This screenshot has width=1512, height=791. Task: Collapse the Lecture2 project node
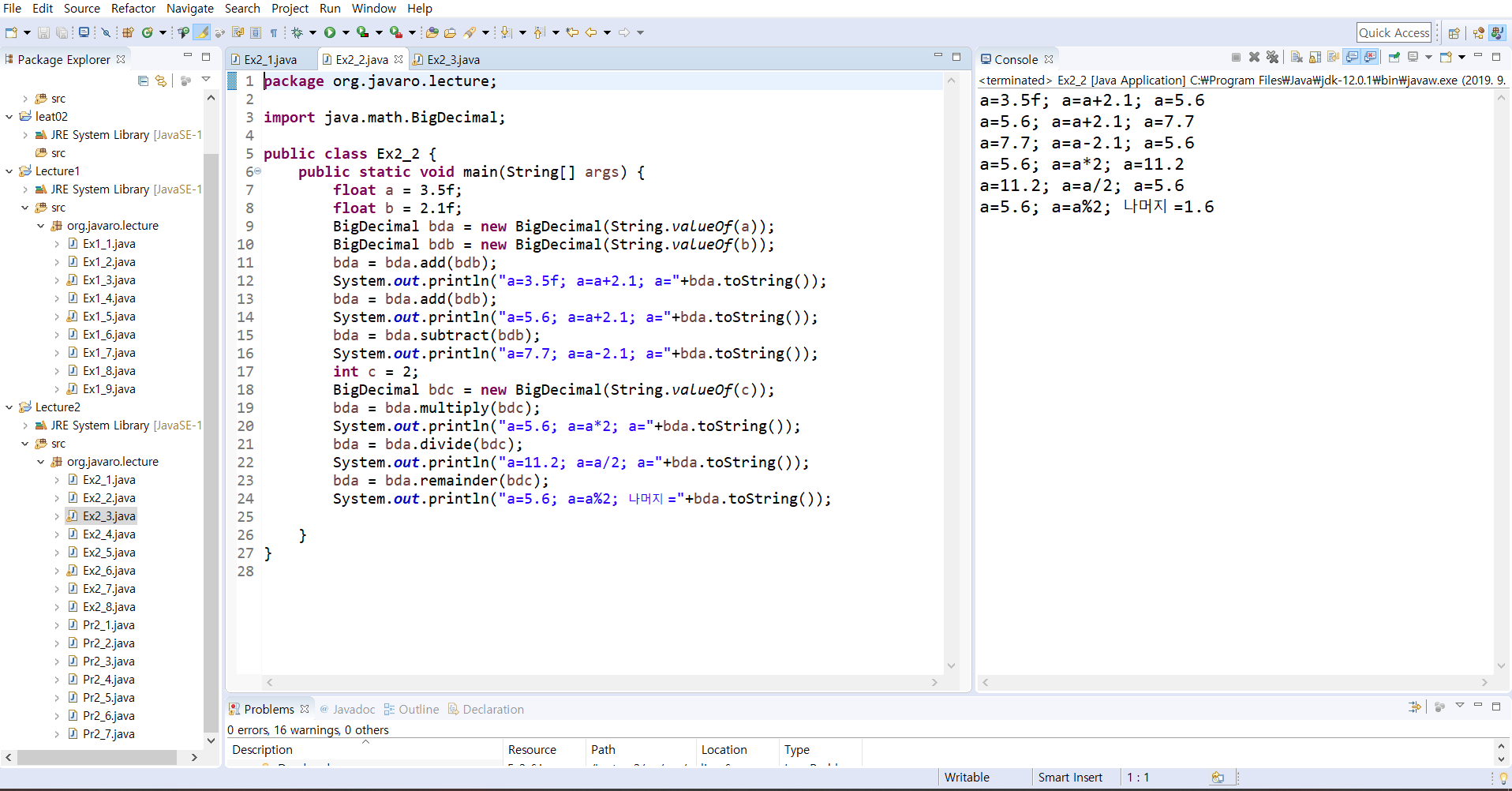pyautogui.click(x=9, y=407)
